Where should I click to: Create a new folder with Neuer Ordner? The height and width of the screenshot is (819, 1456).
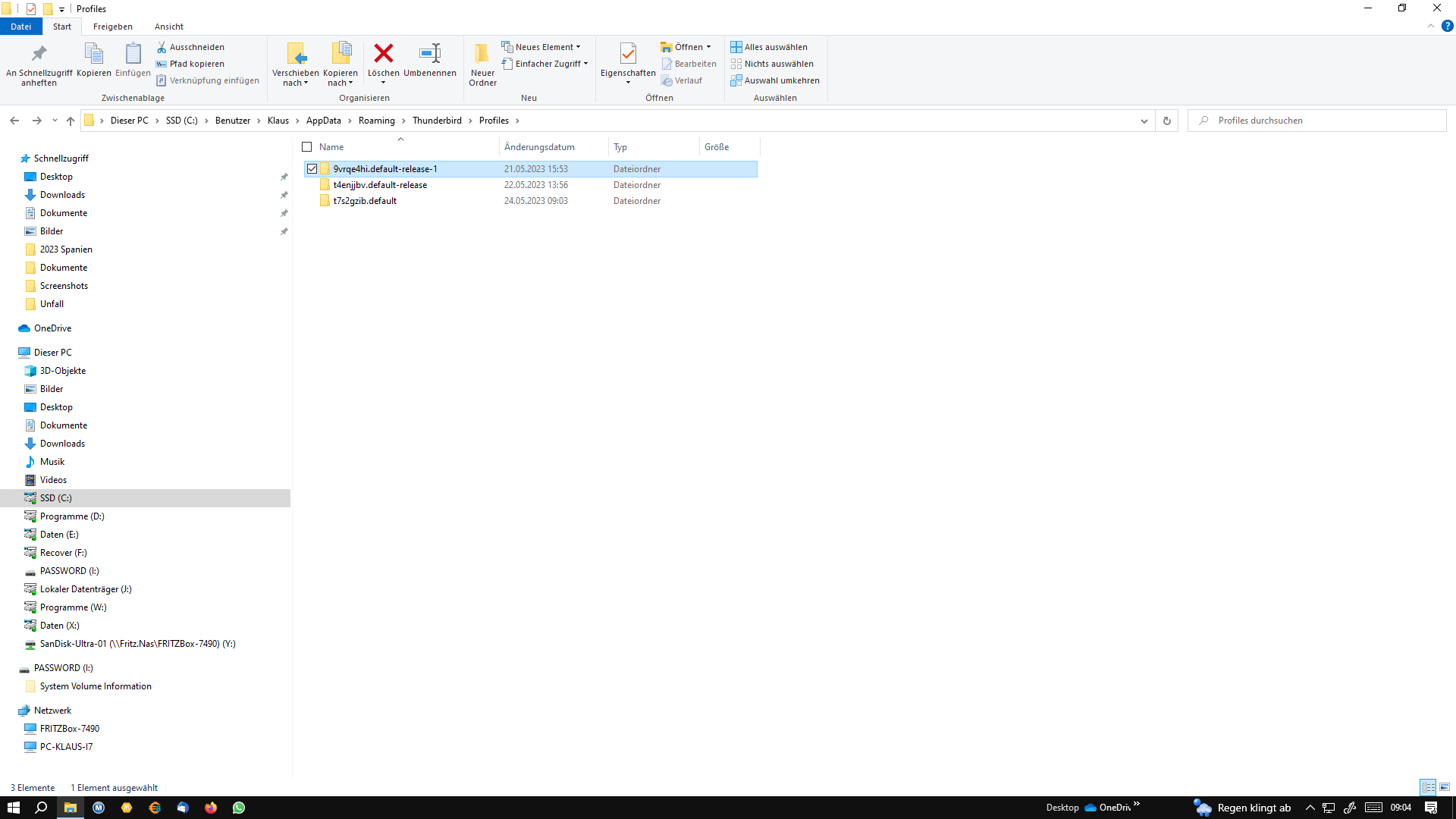[482, 64]
